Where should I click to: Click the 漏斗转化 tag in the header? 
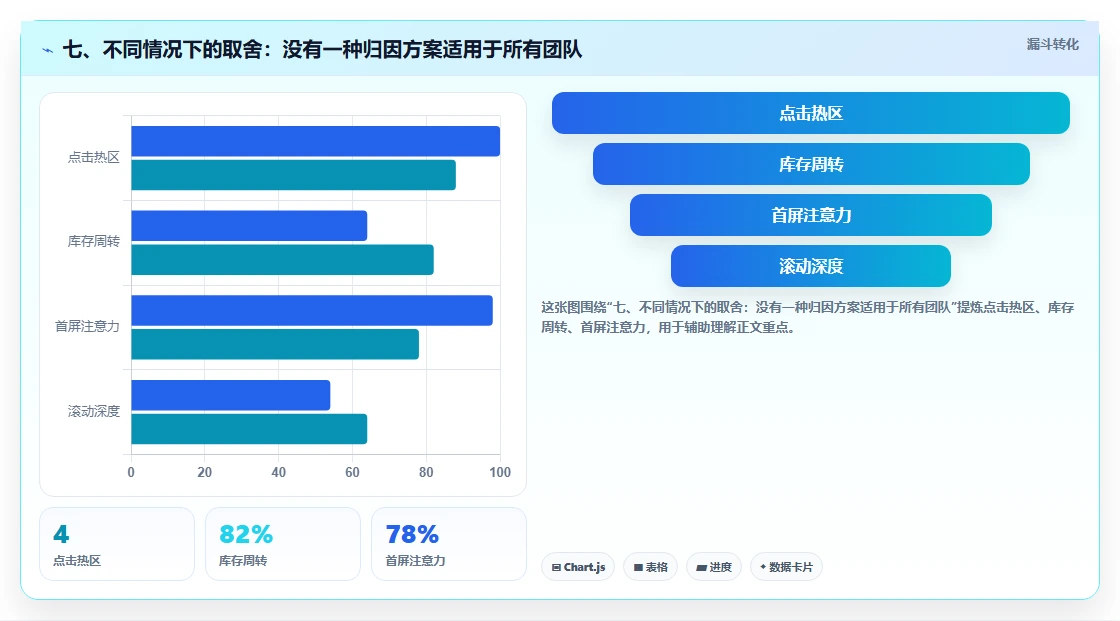pos(1052,44)
